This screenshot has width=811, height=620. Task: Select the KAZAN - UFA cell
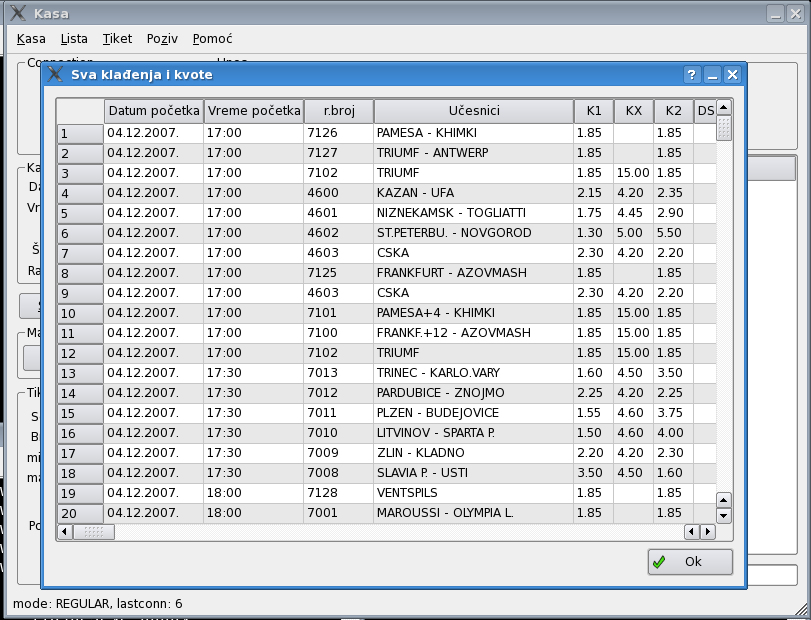[x=473, y=193]
